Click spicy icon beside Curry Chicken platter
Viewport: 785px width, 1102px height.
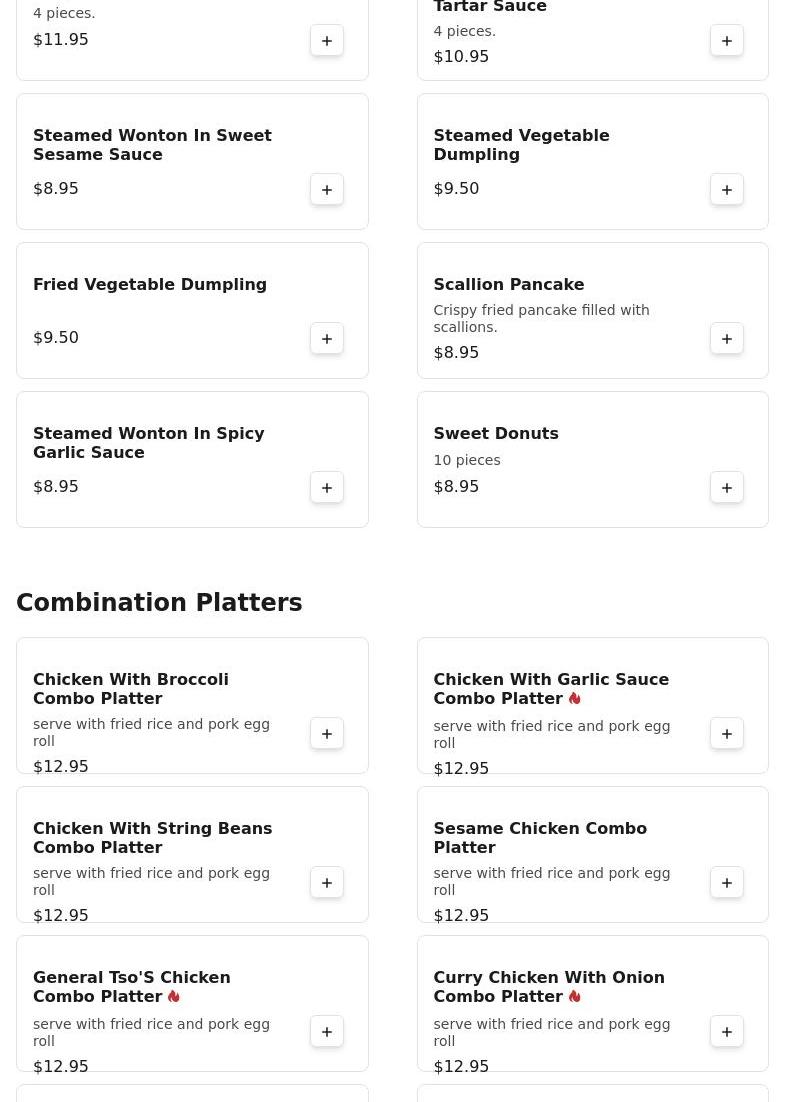point(574,996)
